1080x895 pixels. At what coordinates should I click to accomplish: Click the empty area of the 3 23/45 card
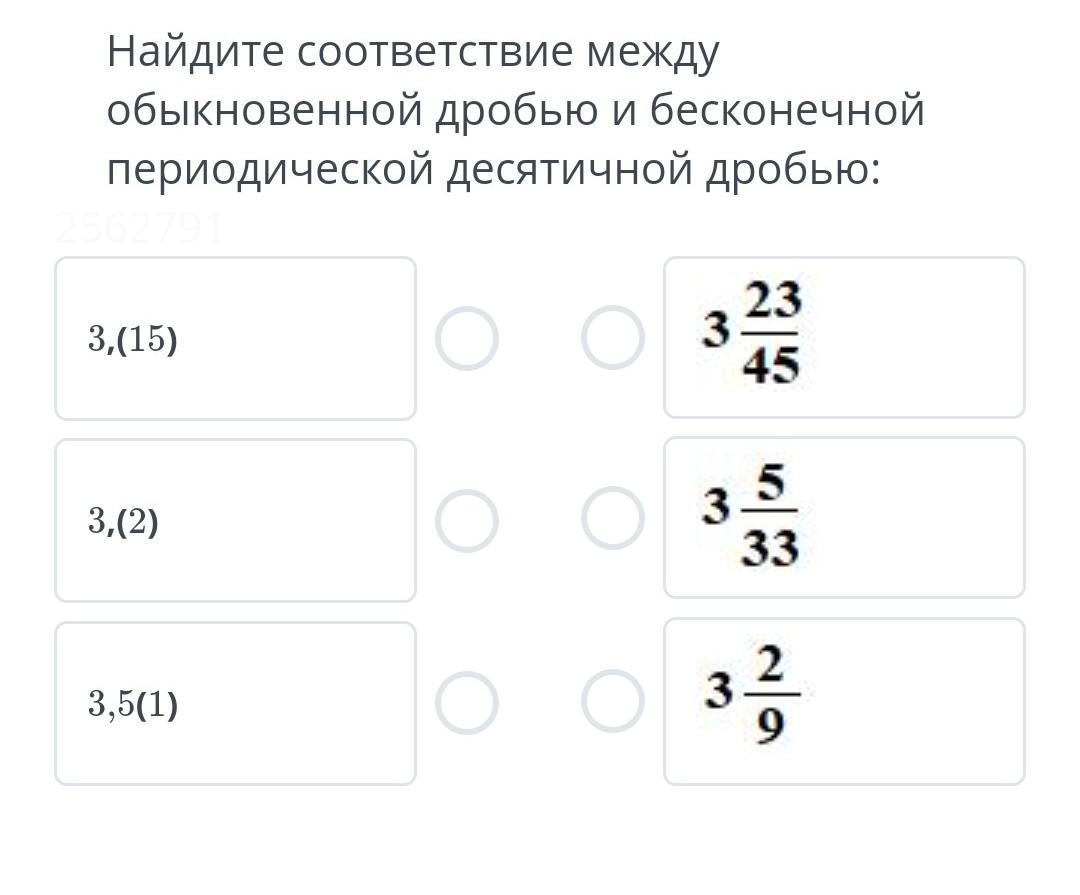(916, 338)
